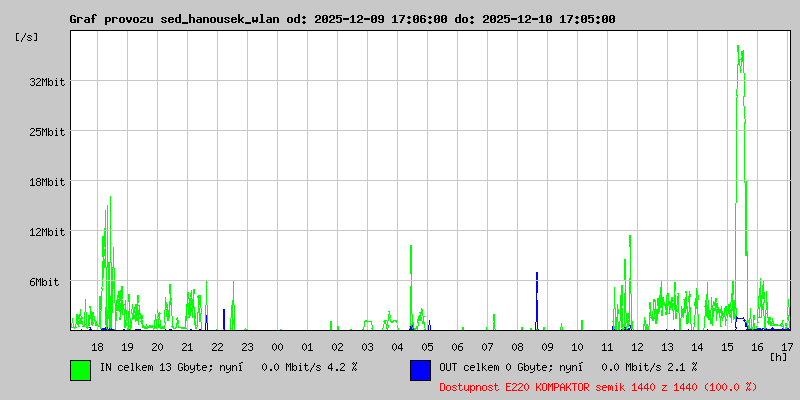
Task: Click the '05' hour label on x-axis
Action: [428, 347]
